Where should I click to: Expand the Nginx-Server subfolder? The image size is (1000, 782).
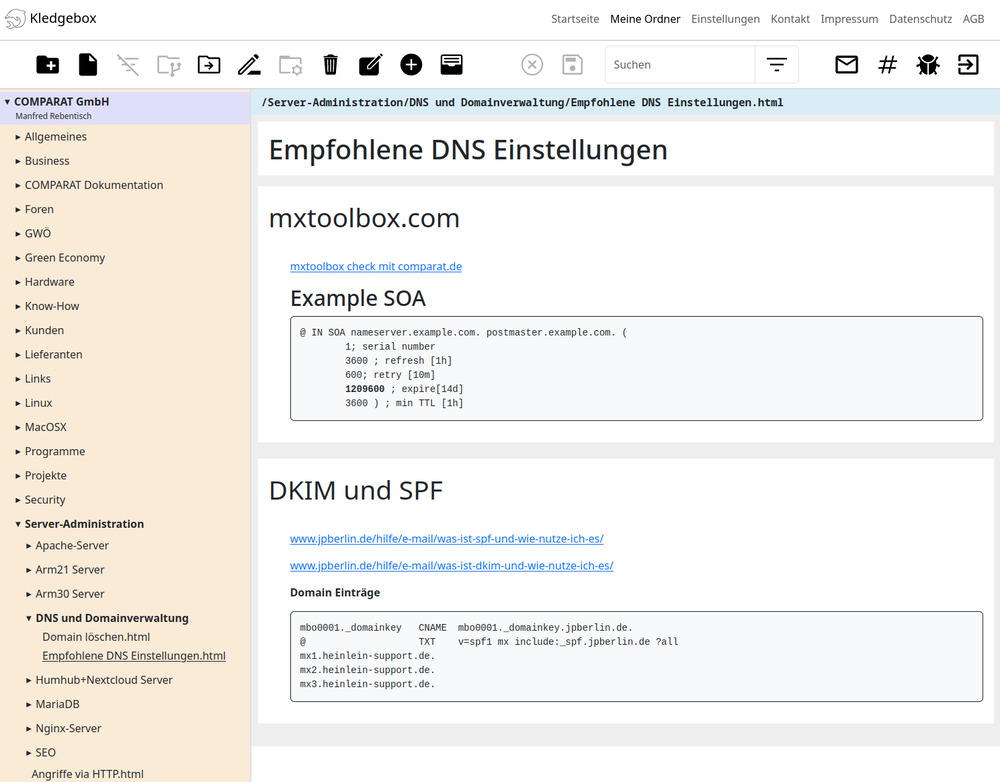29,728
